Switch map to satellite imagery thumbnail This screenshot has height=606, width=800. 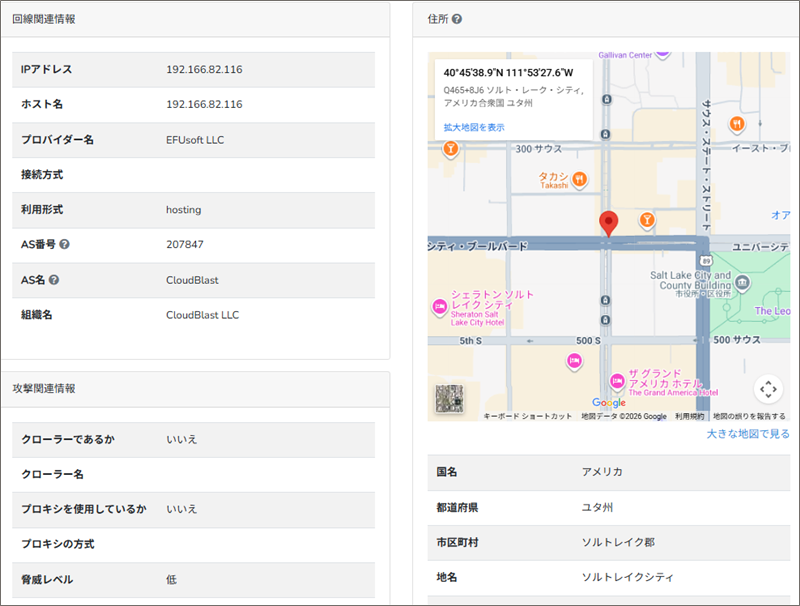(449, 398)
